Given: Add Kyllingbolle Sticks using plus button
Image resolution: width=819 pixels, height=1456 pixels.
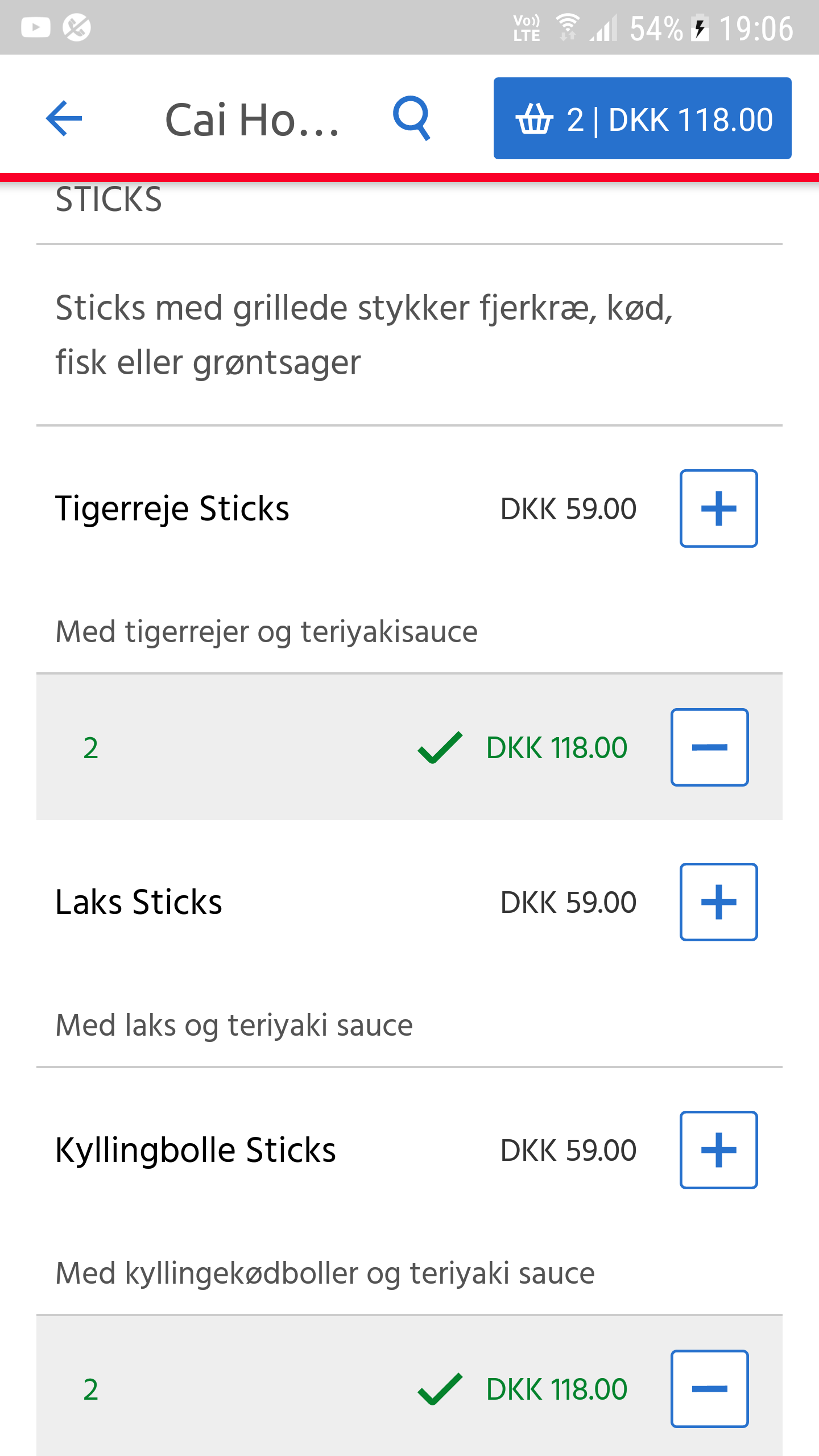Looking at the screenshot, I should click(x=718, y=1150).
